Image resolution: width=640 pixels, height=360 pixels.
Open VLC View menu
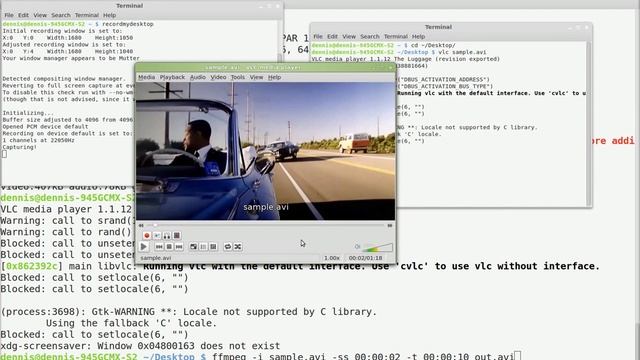coord(256,77)
